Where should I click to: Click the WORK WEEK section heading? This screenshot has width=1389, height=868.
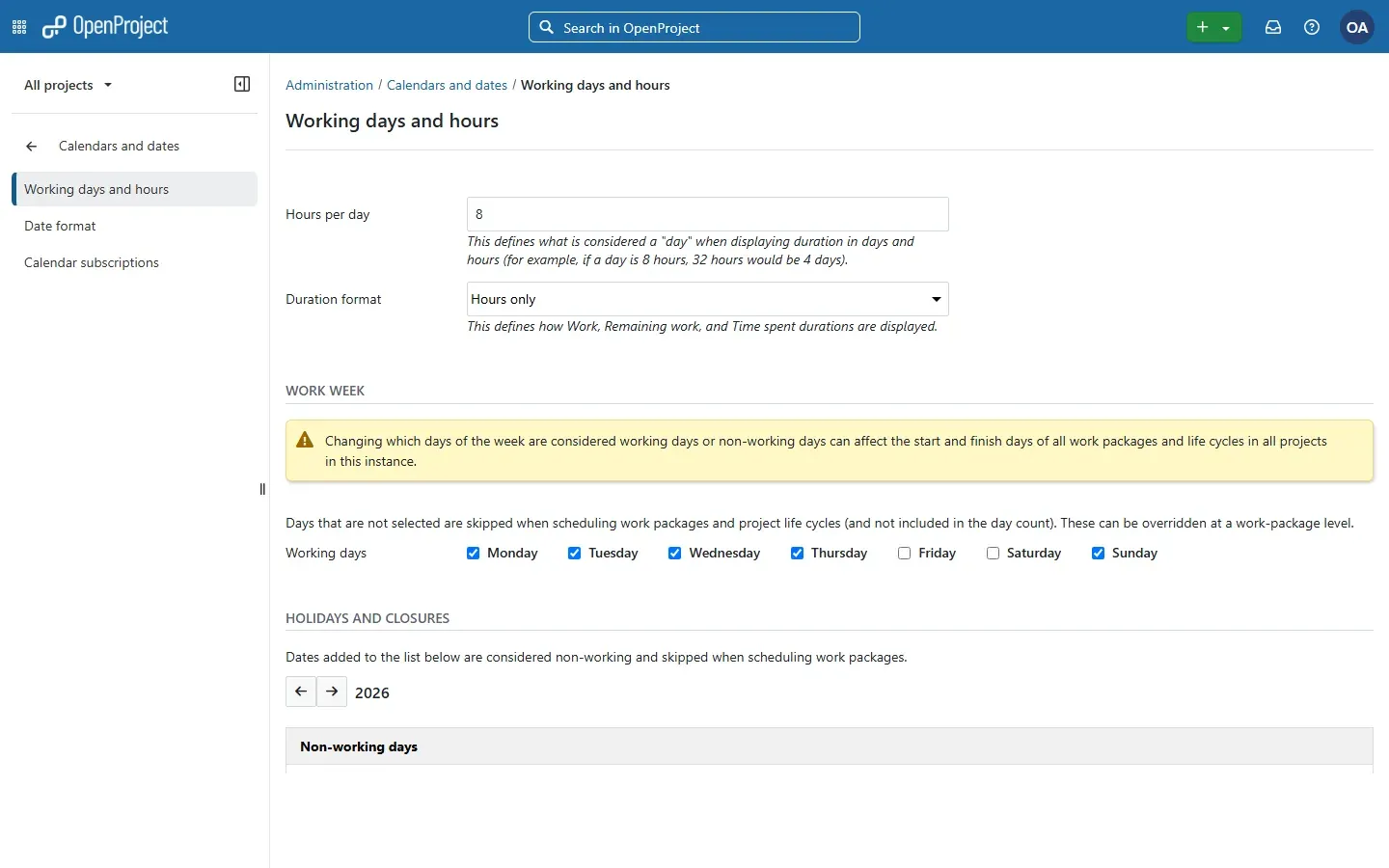point(325,391)
